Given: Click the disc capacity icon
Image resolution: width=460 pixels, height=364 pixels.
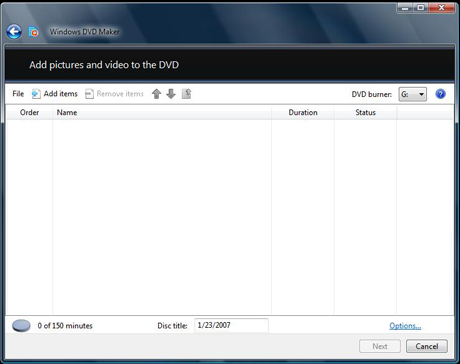Looking at the screenshot, I should [x=21, y=326].
